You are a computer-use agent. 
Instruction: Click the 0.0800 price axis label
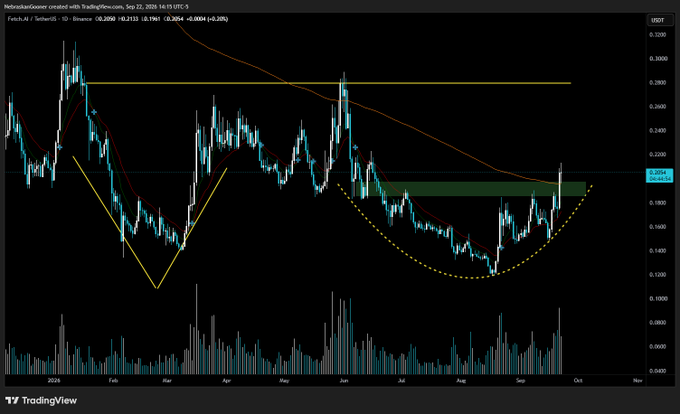tap(657, 323)
